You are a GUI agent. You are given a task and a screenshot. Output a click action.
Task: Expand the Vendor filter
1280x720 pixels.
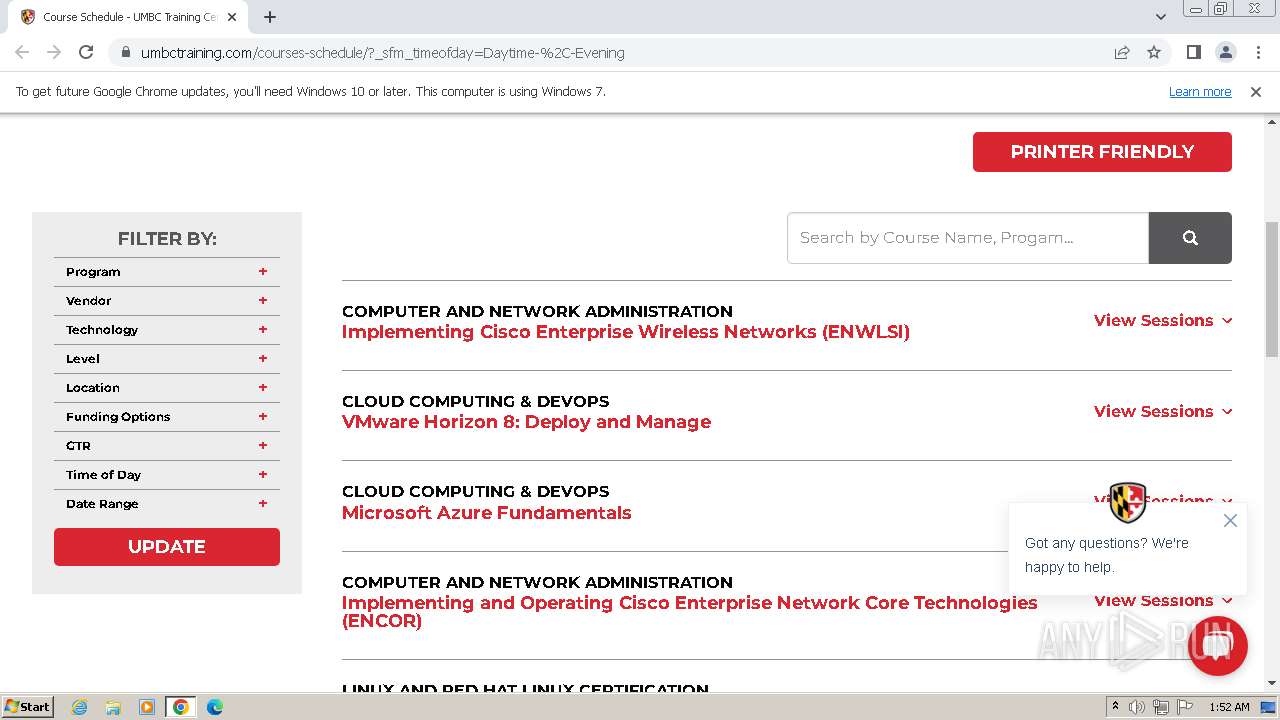(x=167, y=301)
